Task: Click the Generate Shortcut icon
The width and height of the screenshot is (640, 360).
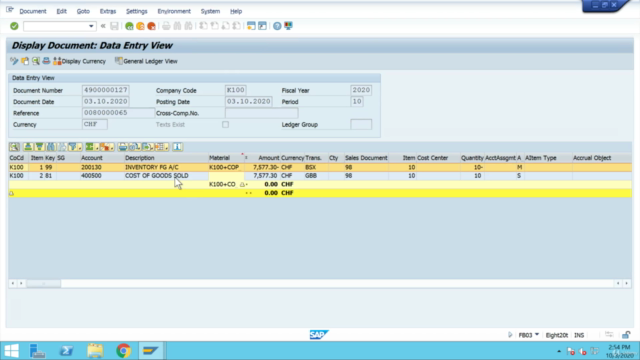Action: (x=262, y=26)
